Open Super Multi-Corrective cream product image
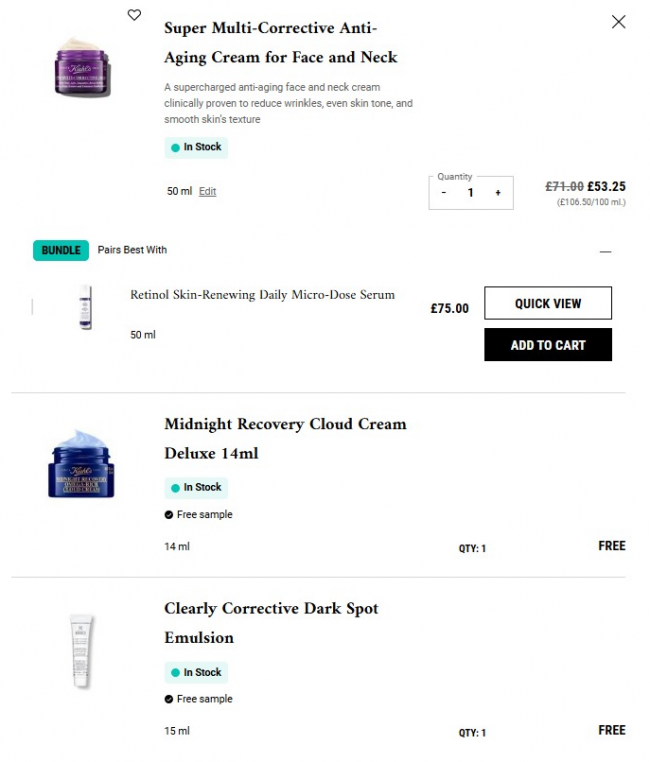 83,67
